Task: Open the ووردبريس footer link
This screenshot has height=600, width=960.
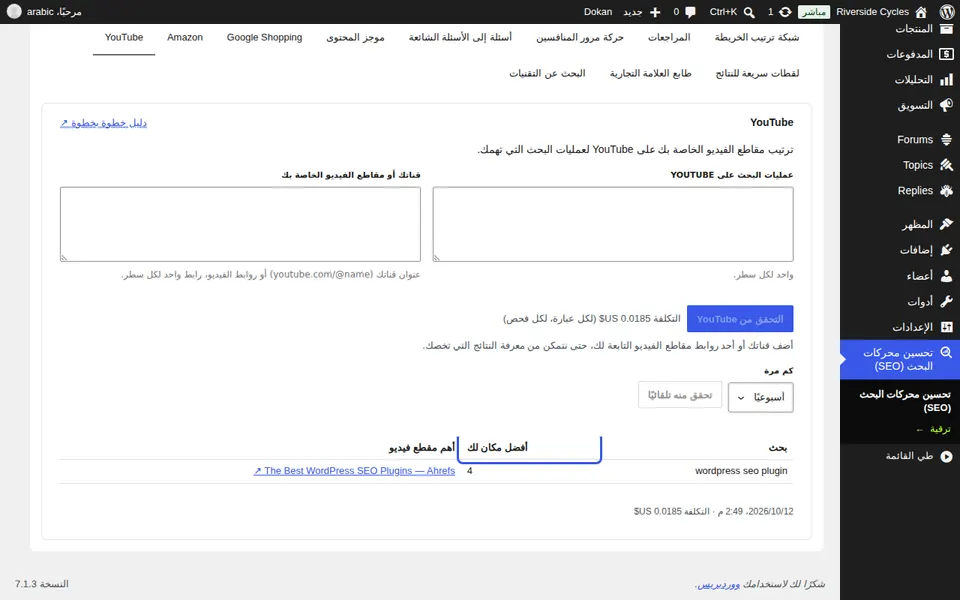Action: point(719,584)
